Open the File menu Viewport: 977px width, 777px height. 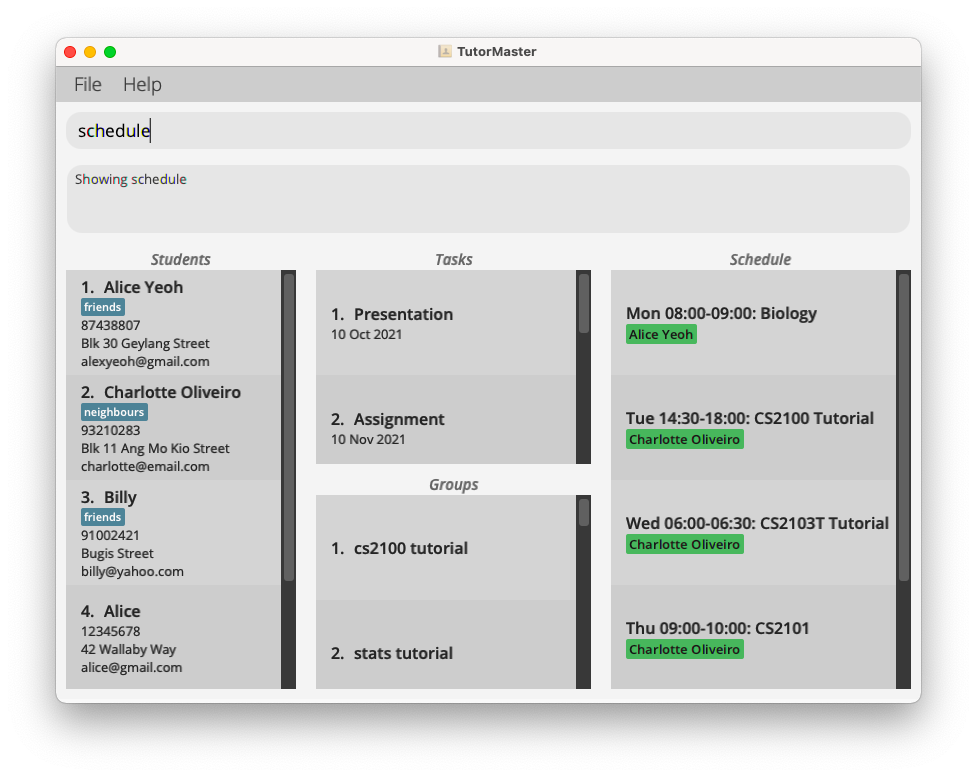88,85
